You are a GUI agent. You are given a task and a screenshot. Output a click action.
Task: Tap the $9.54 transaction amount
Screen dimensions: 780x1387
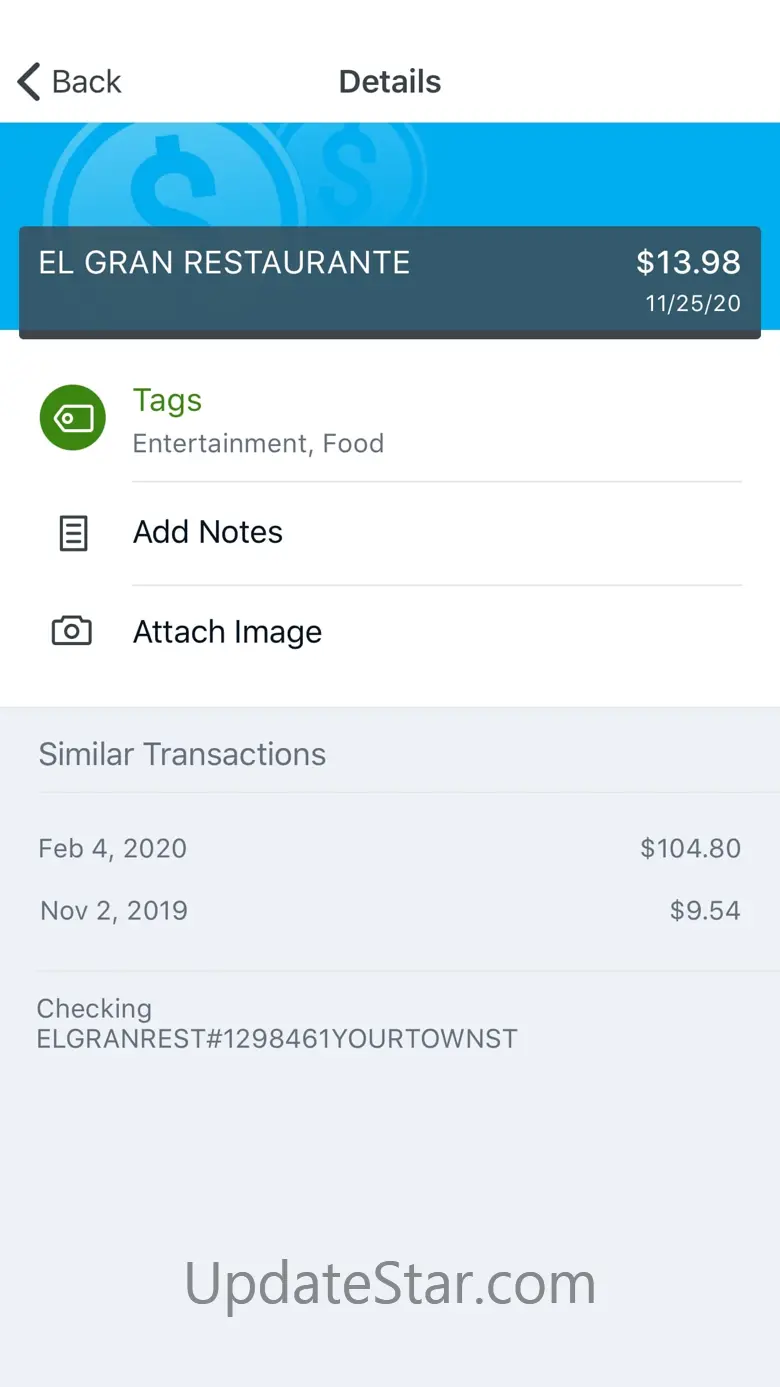tap(705, 910)
